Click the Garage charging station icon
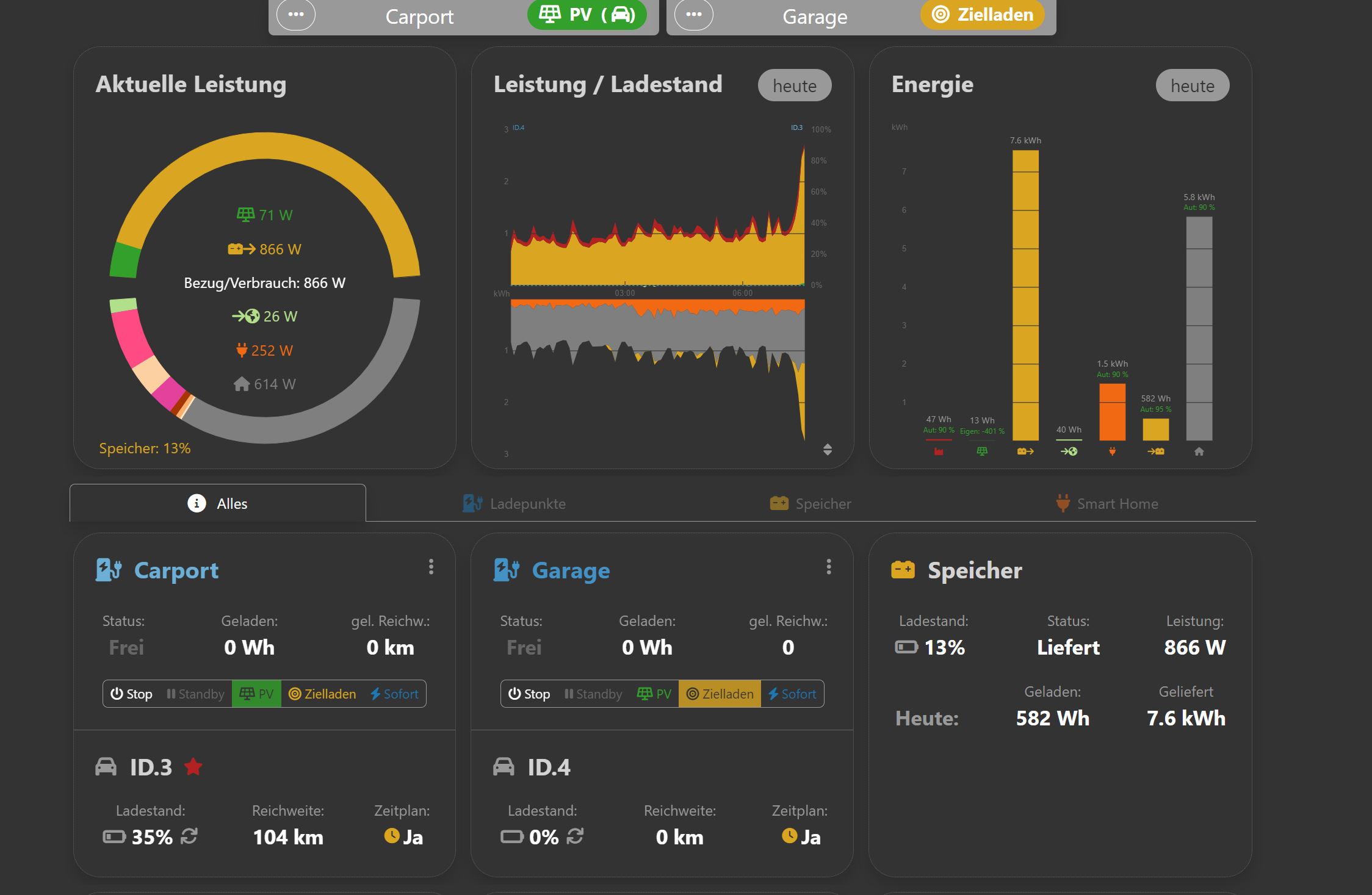Viewport: 1372px width, 895px height. [x=507, y=570]
